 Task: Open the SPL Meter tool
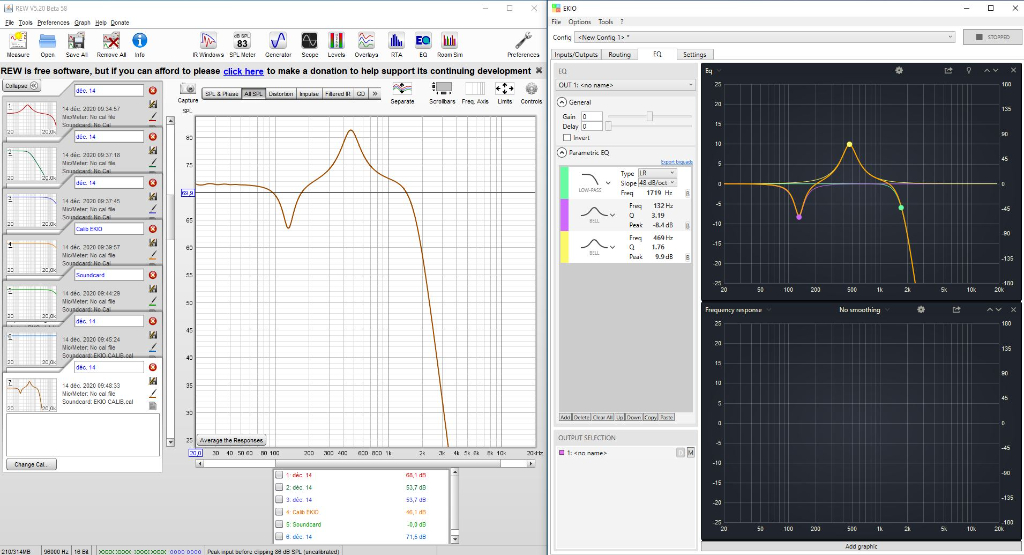pyautogui.click(x=242, y=40)
